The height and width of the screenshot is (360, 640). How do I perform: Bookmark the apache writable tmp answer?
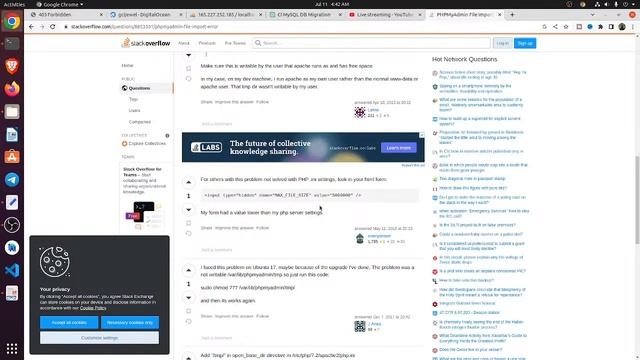(189, 68)
